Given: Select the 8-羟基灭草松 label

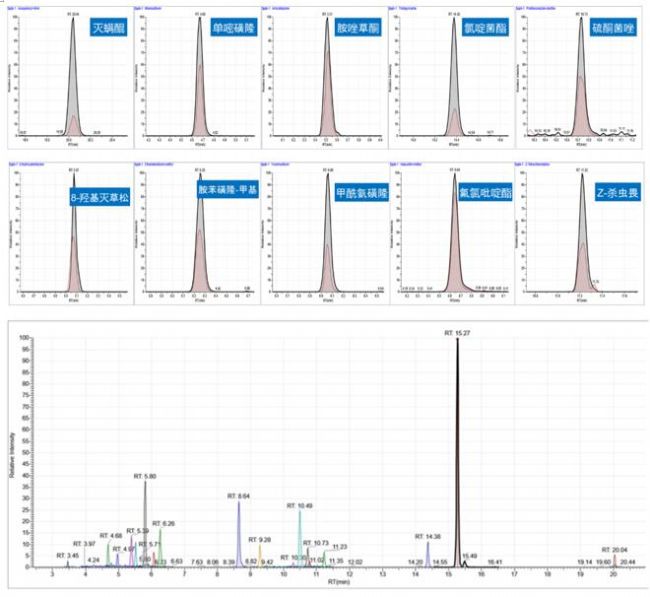Looking at the screenshot, I should [x=102, y=196].
